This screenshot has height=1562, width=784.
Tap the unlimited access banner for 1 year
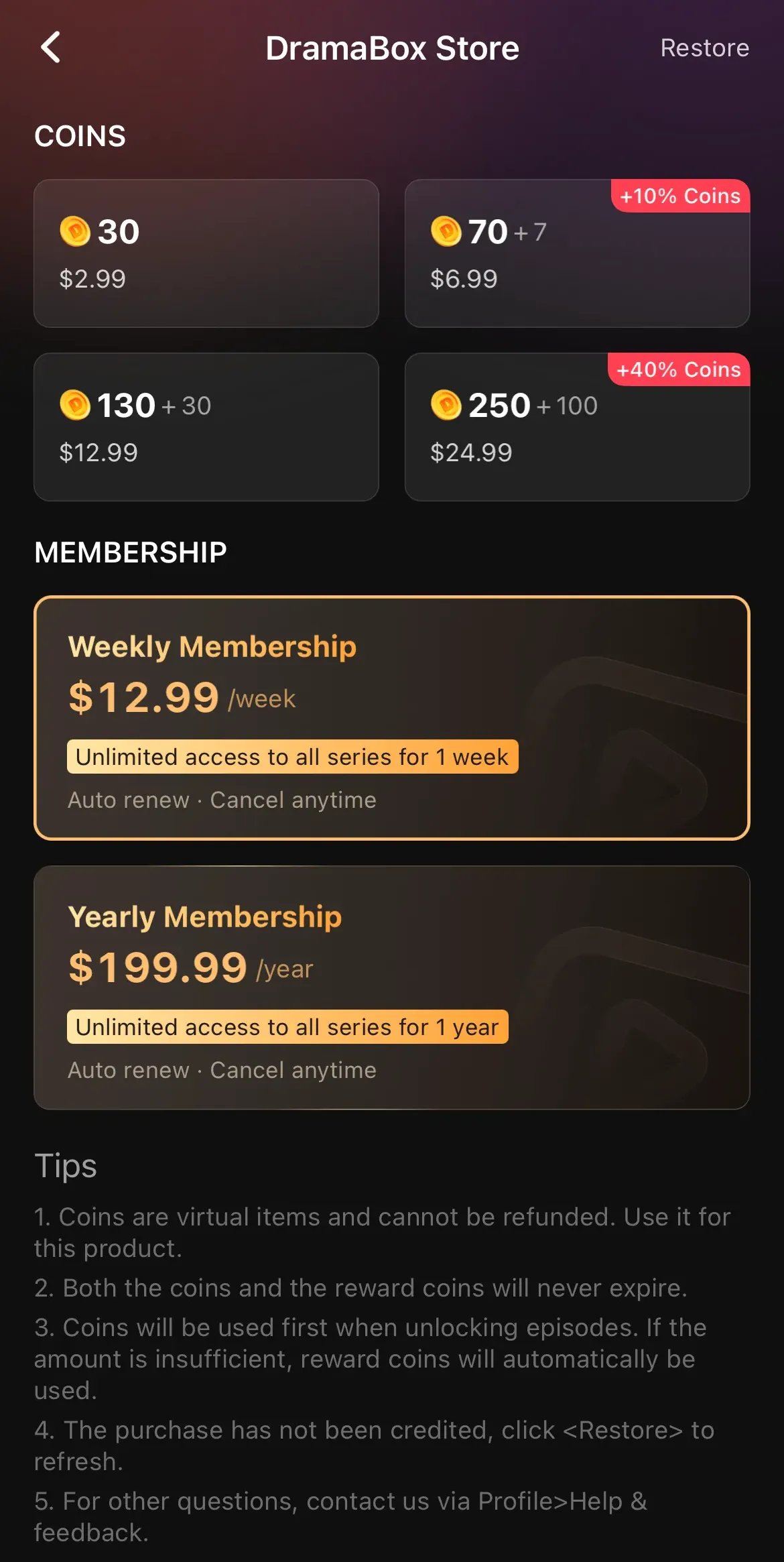point(287,1027)
